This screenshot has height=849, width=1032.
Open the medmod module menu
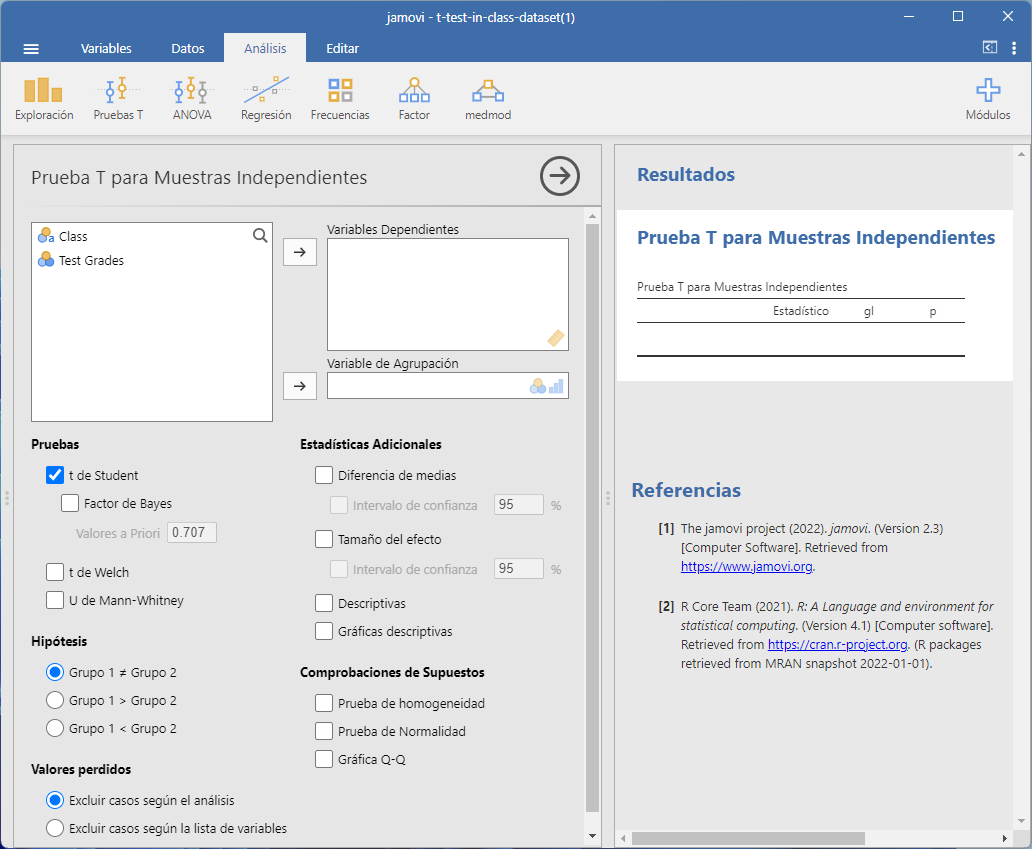(488, 99)
